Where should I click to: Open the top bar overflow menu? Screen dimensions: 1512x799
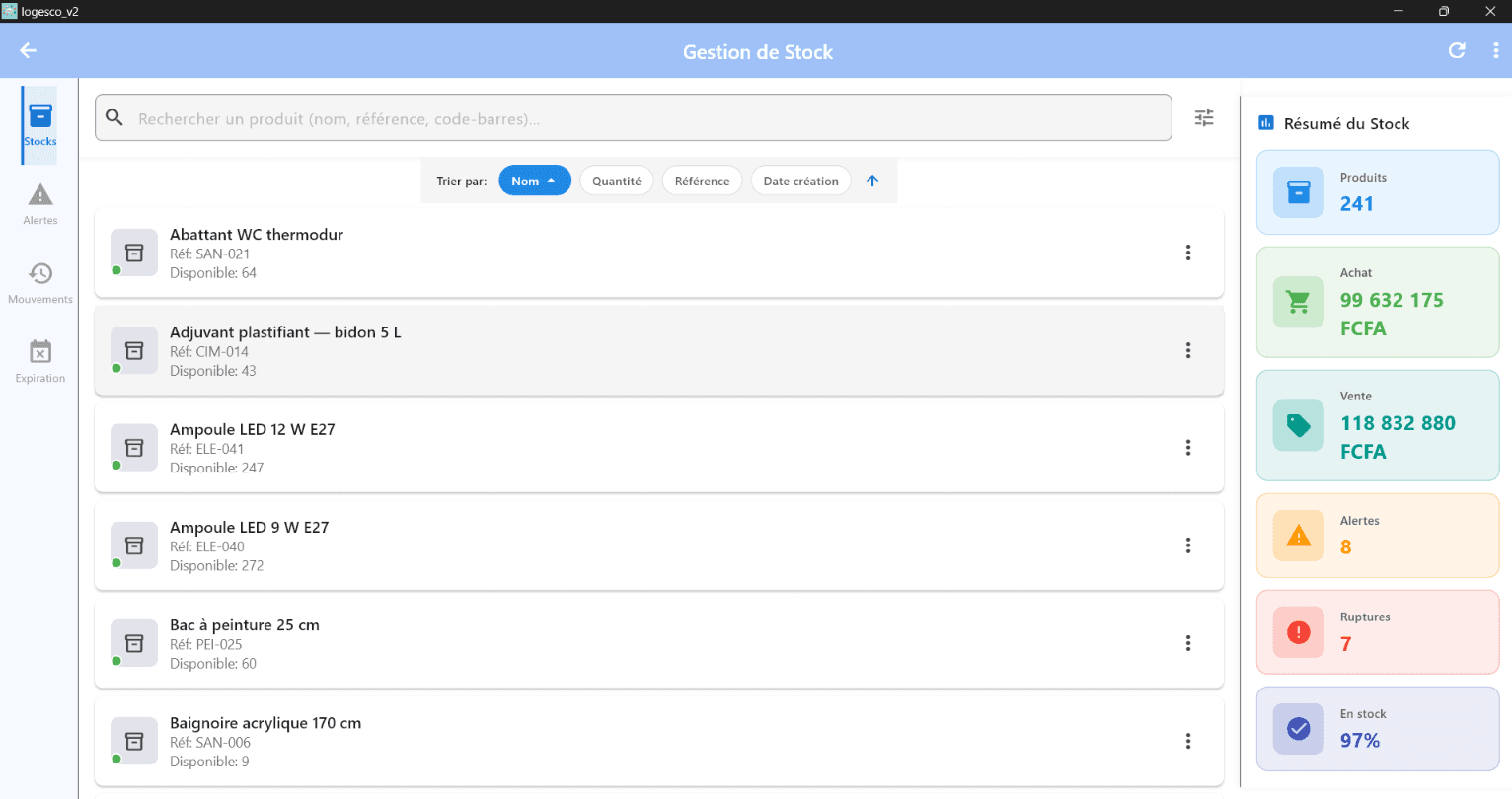(x=1495, y=50)
